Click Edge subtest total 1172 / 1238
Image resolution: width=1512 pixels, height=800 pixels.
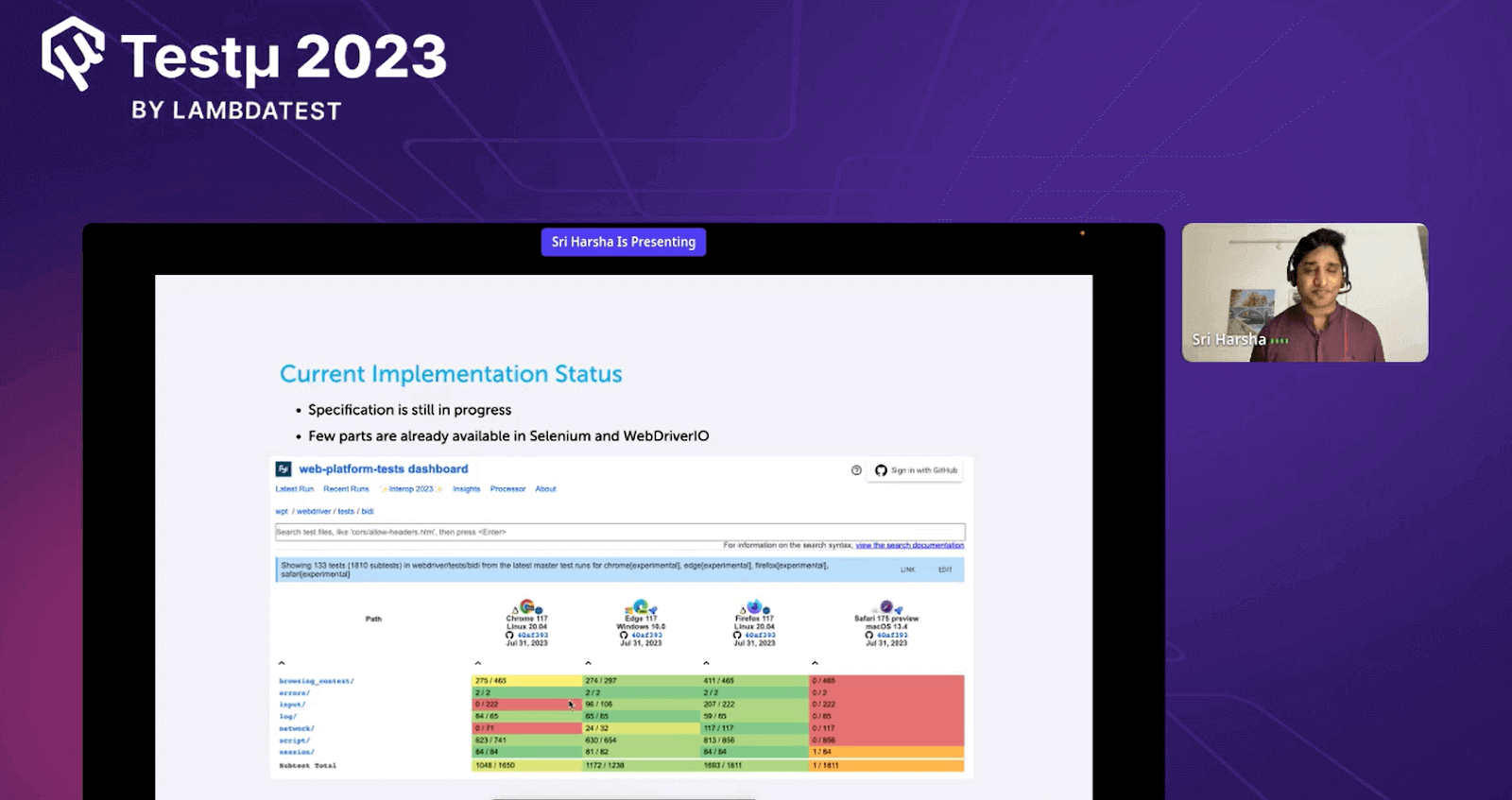(x=641, y=765)
